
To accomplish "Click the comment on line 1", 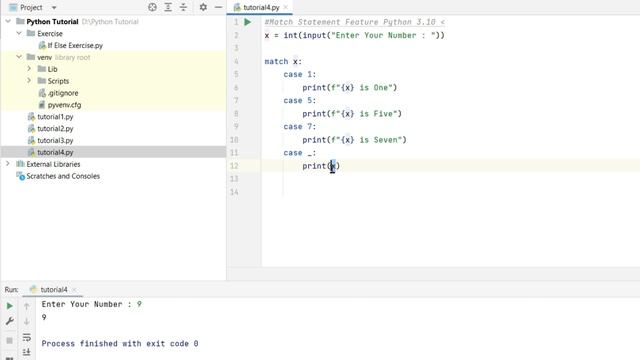I will tap(354, 22).
